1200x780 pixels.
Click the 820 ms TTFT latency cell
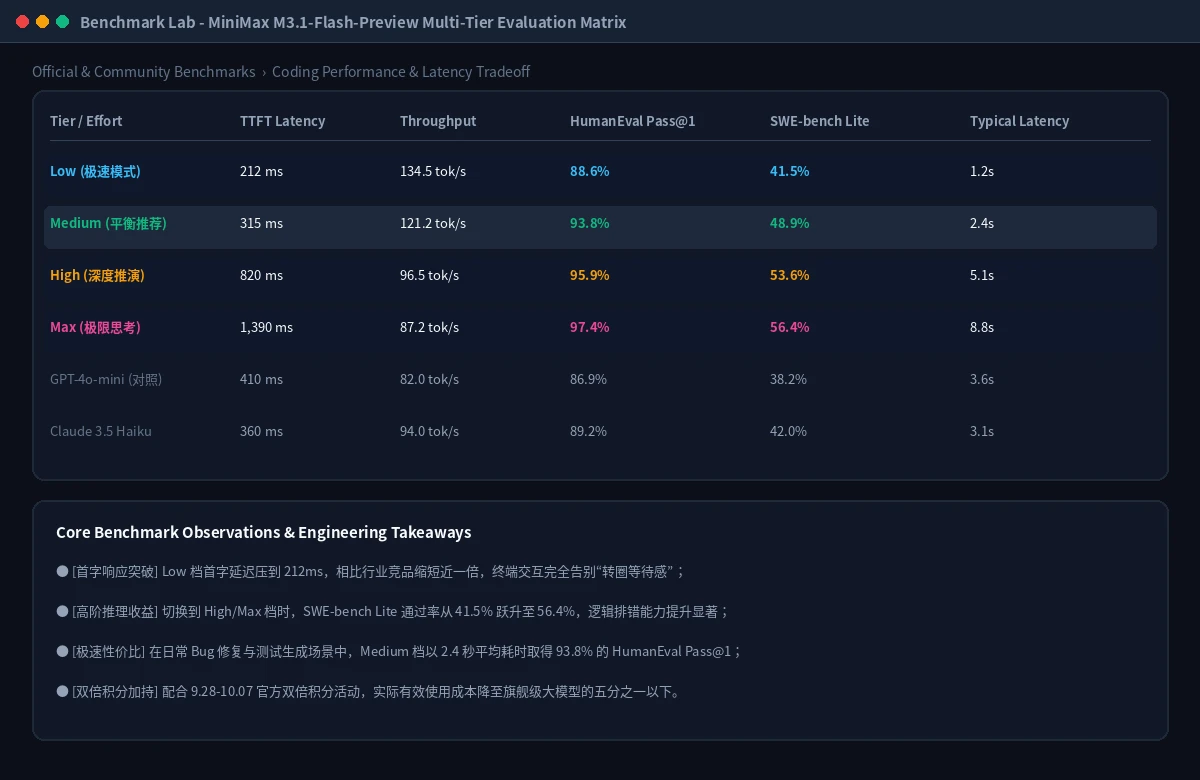[261, 275]
